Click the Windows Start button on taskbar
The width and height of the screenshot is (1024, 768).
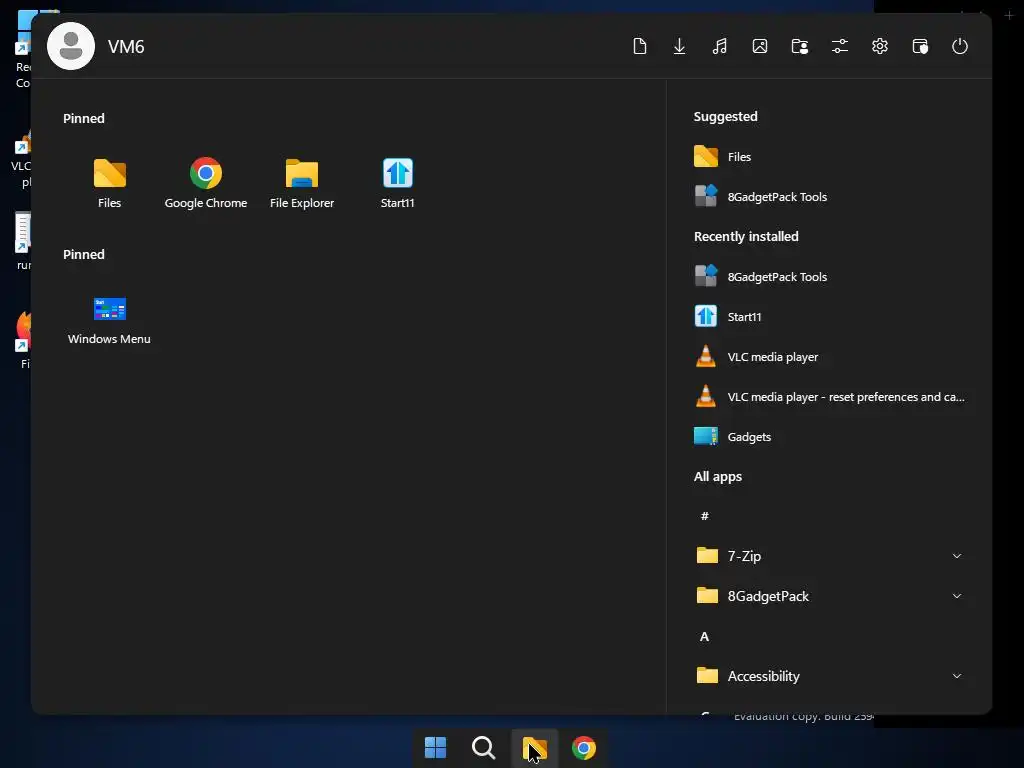436,748
